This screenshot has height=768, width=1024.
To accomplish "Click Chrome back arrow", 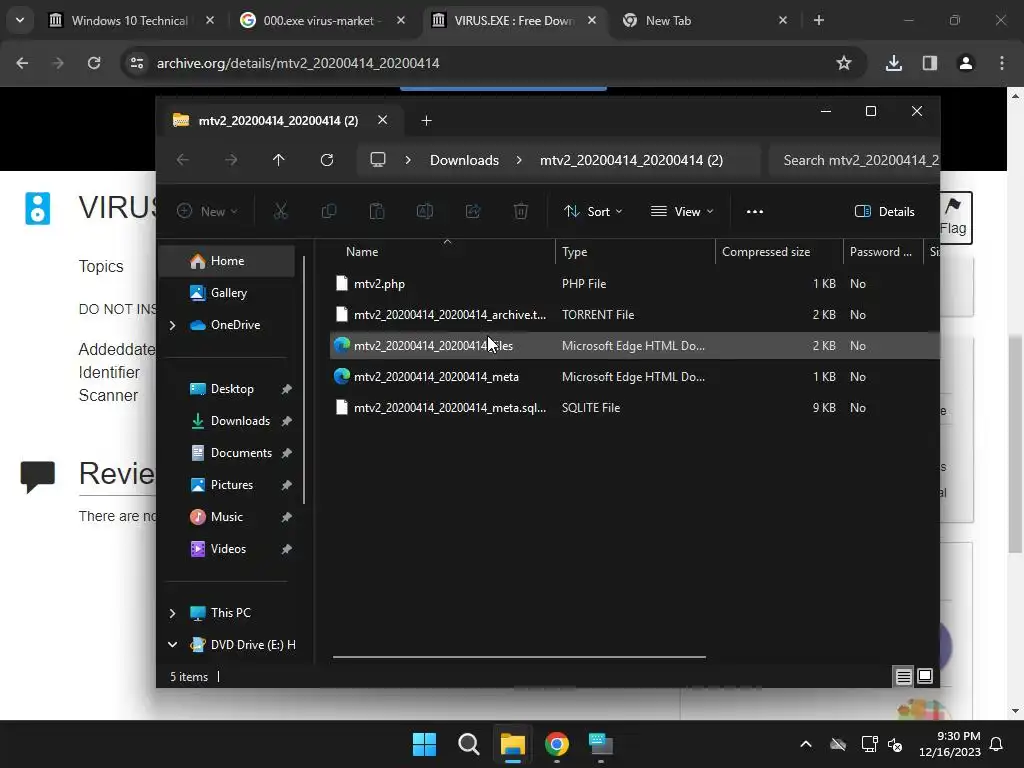I will click(x=22, y=63).
